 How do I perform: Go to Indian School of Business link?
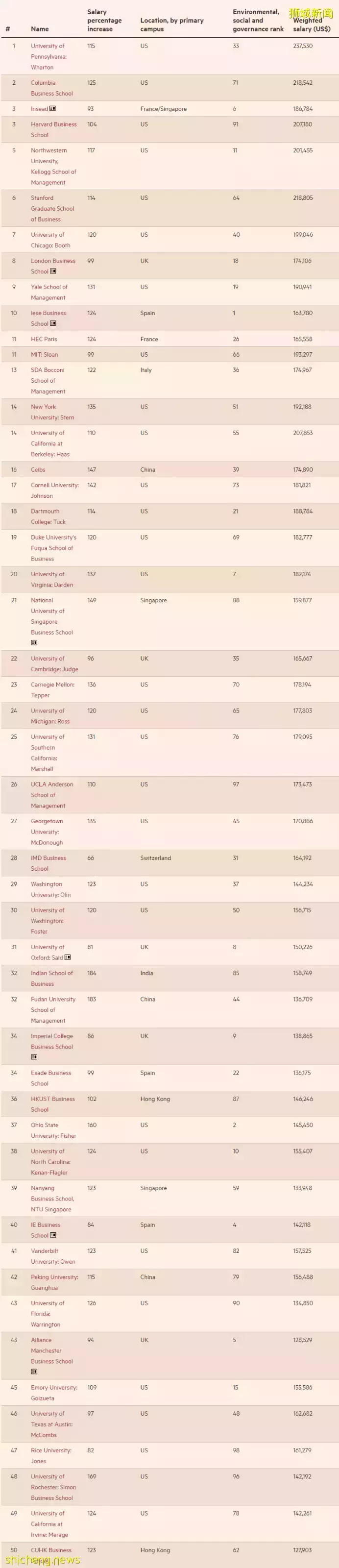click(52, 978)
